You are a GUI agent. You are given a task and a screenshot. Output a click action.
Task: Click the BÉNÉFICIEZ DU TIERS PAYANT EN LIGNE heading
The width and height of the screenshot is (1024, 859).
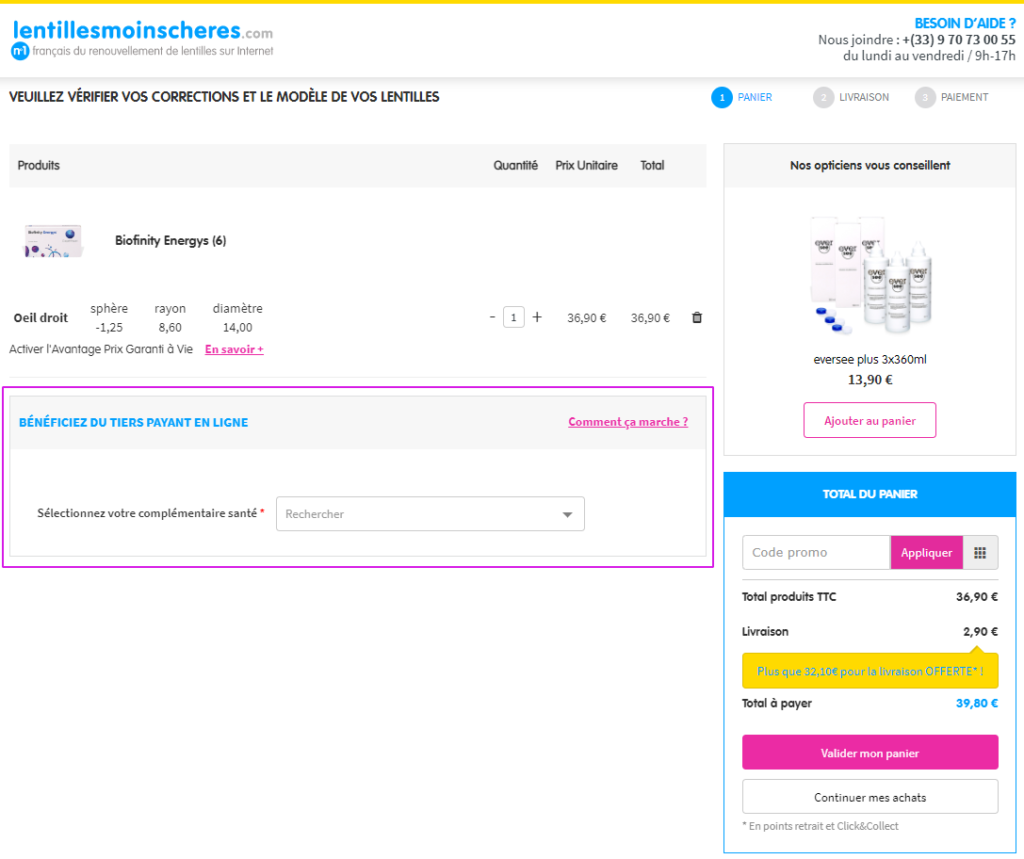coord(133,423)
